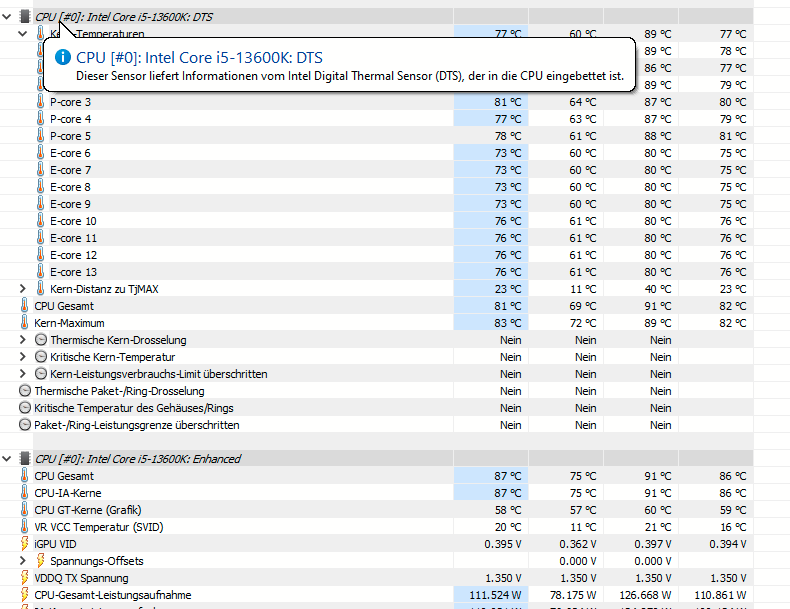Viewport: 790px width, 609px height.
Task: Click thermometer icon of CPU GT-Kerne (Grafik)
Action: pos(24,510)
